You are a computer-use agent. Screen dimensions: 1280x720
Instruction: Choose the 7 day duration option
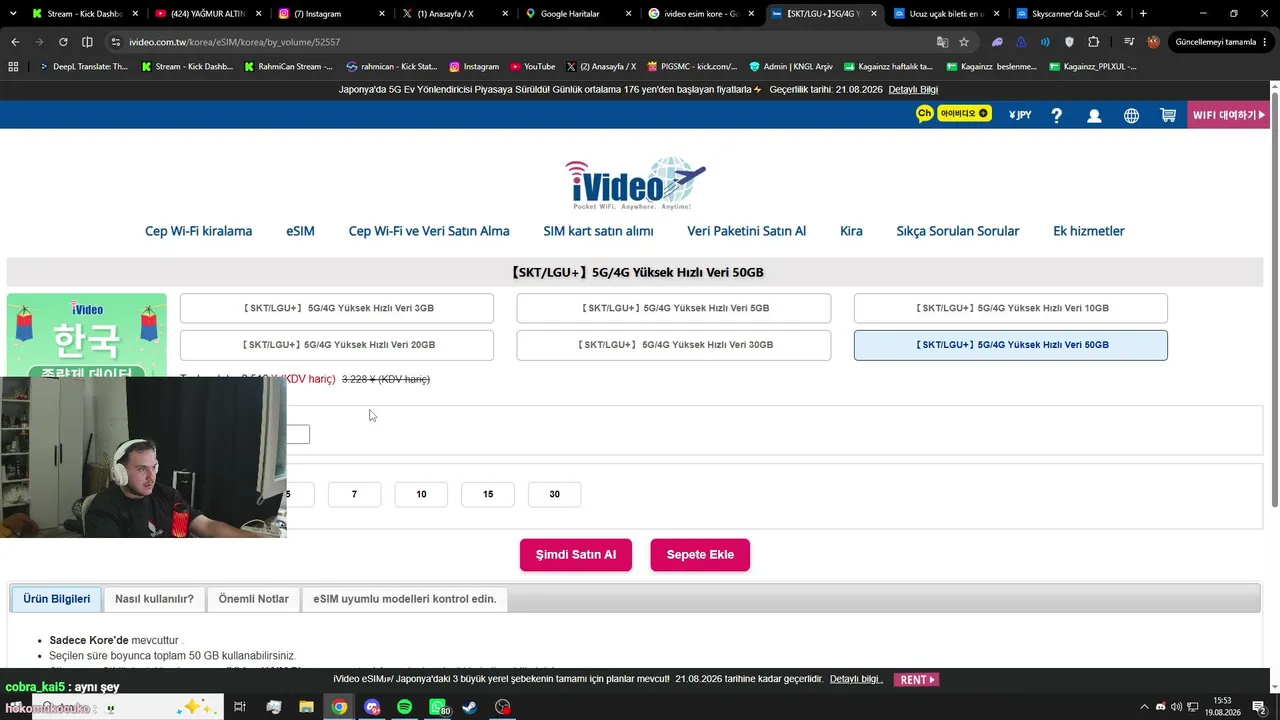coord(354,494)
